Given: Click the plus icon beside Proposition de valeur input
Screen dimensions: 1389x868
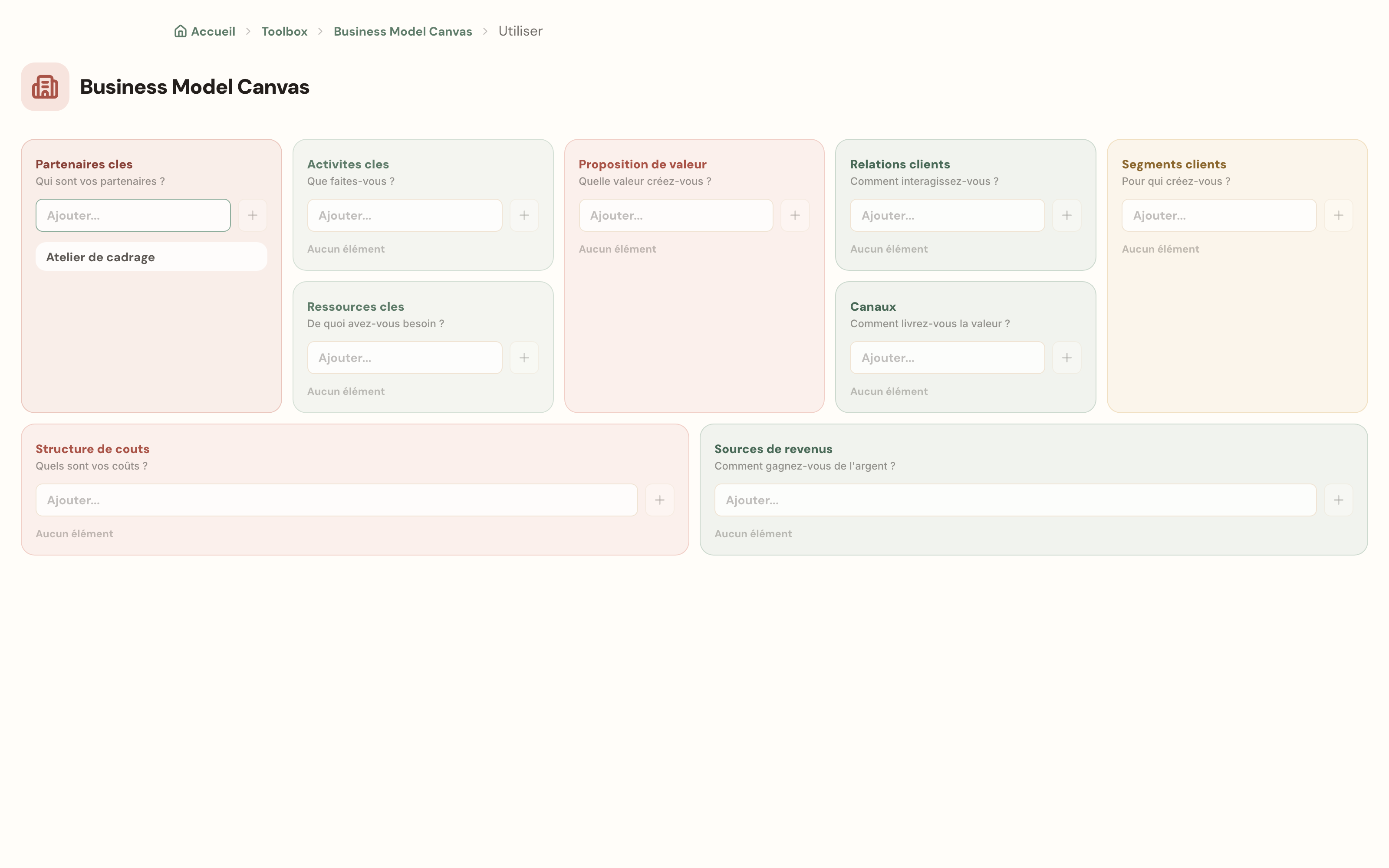Looking at the screenshot, I should click(795, 215).
